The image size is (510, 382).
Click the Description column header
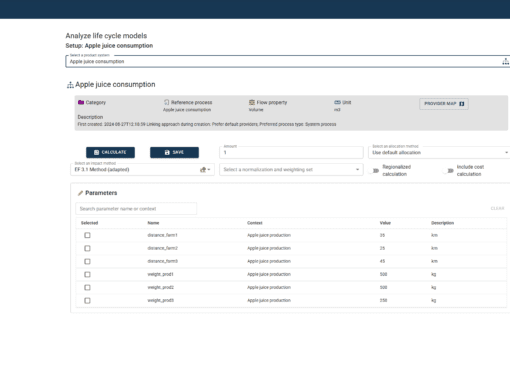pos(442,223)
